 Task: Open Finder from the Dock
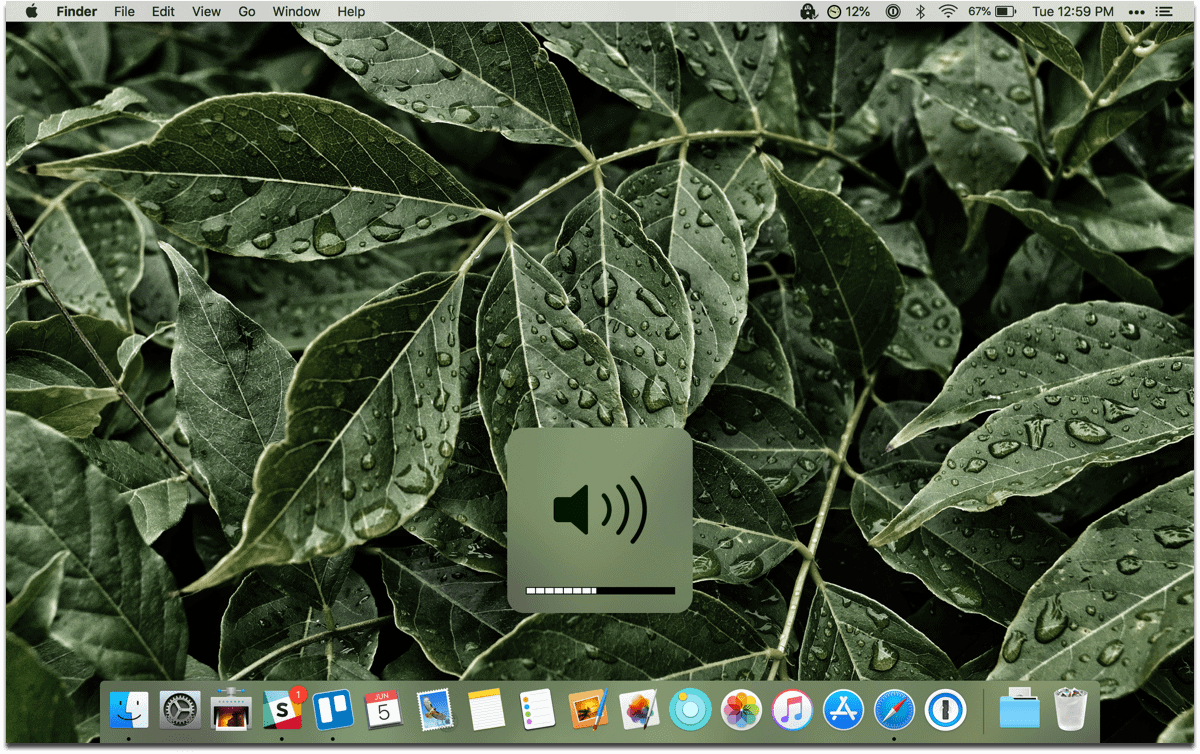click(129, 710)
